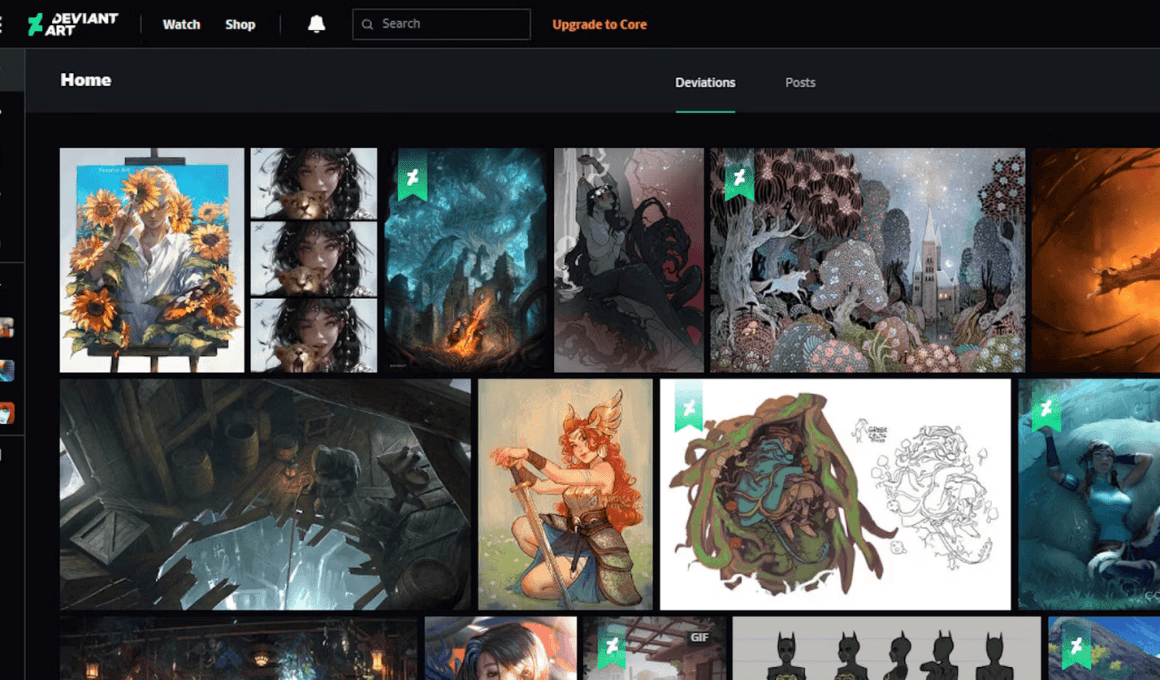The height and width of the screenshot is (680, 1160).
Task: Open the sunflower painting on easel artwork
Action: coord(152,260)
